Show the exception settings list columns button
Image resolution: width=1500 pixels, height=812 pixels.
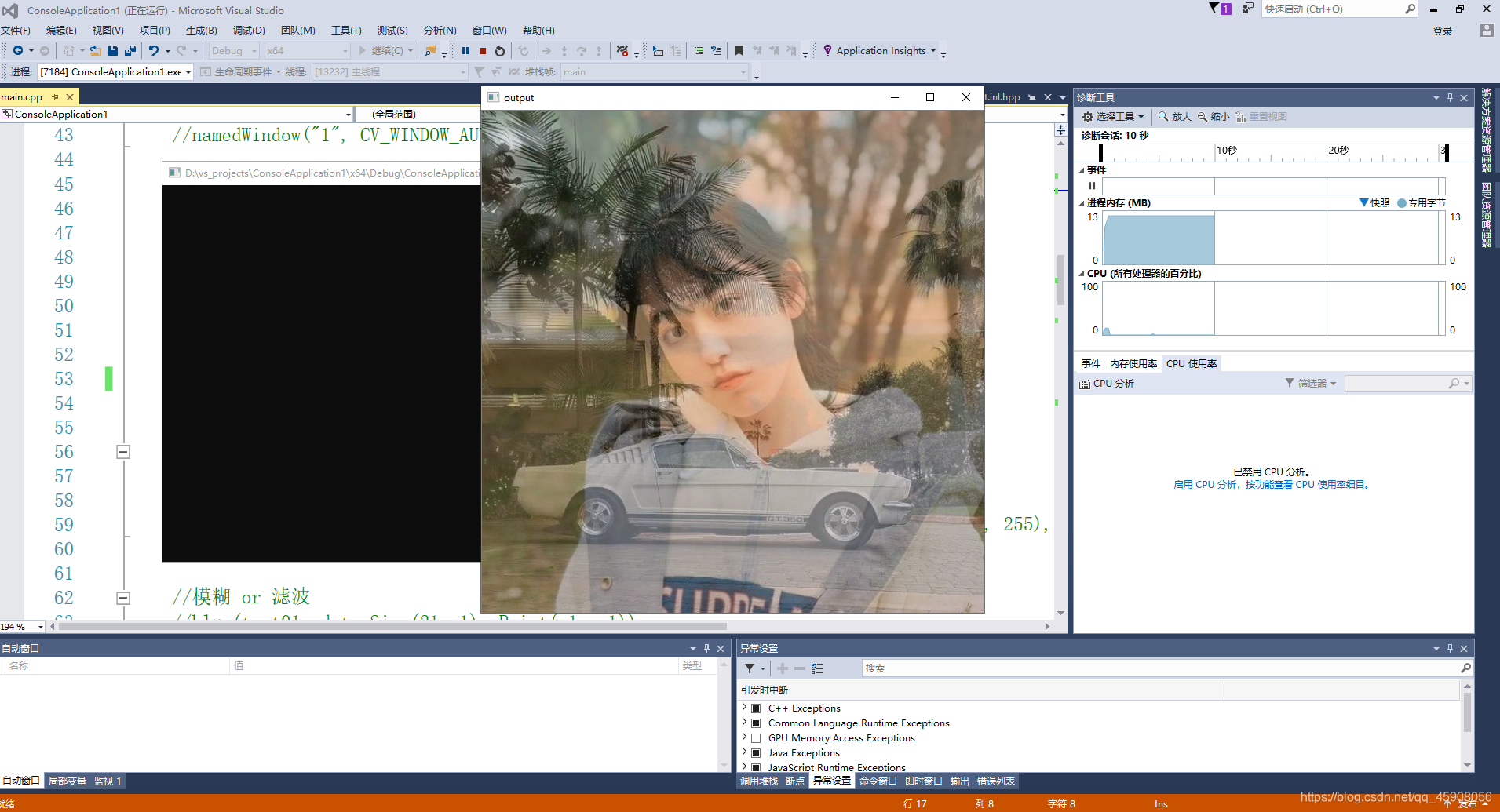817,668
